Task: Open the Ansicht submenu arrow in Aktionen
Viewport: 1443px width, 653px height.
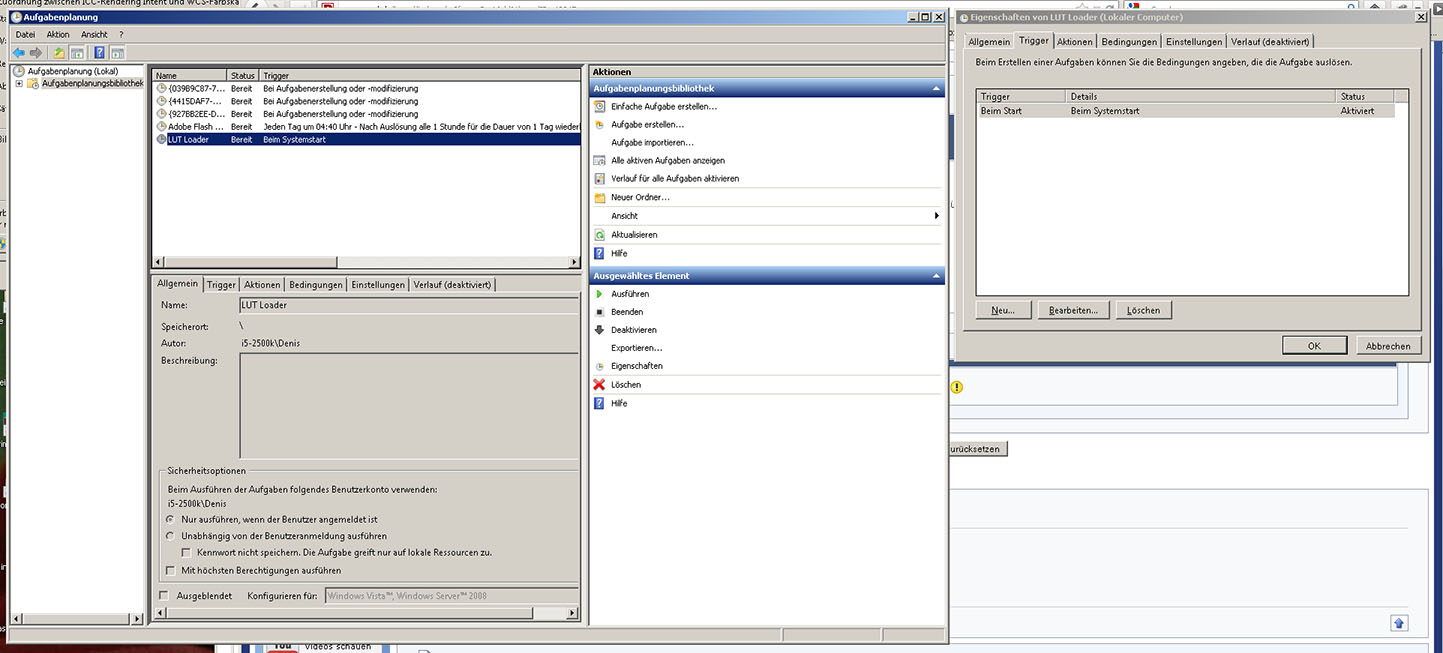Action: coord(936,216)
